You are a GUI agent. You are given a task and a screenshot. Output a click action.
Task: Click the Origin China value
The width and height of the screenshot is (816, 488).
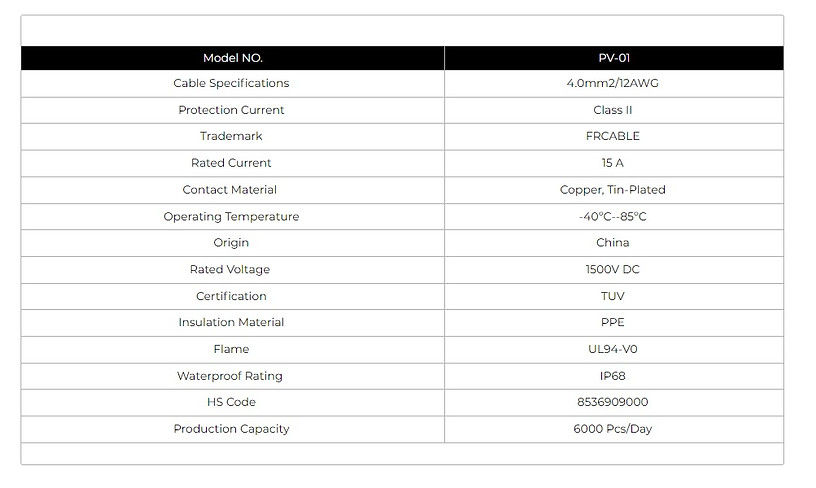point(613,243)
